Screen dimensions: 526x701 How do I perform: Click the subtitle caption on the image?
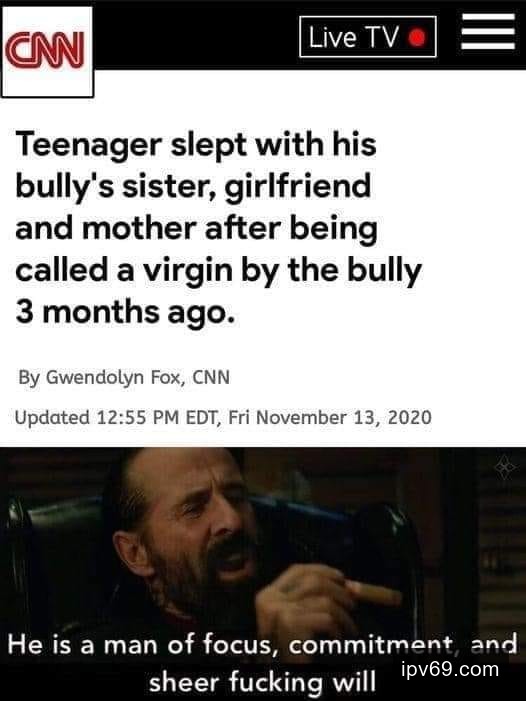263,663
